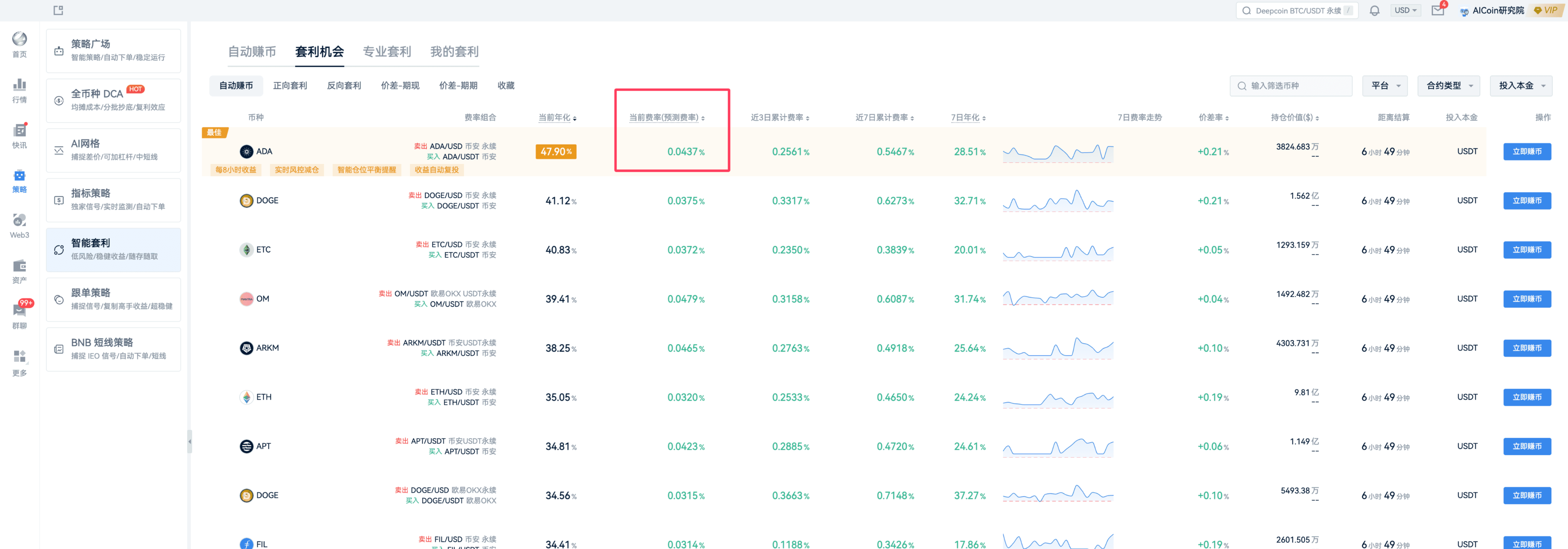Click the ADA 7-day rate trend chart

(x=1058, y=153)
